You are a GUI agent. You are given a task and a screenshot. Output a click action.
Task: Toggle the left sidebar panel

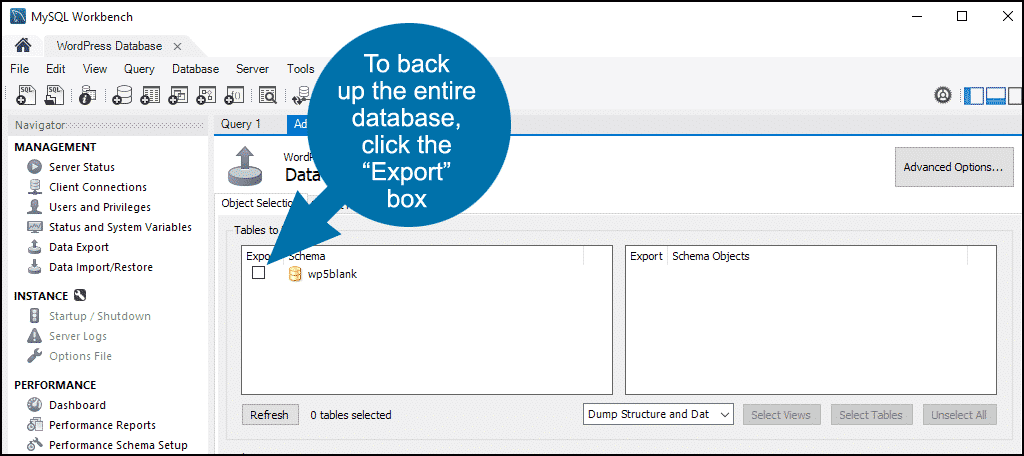(974, 95)
